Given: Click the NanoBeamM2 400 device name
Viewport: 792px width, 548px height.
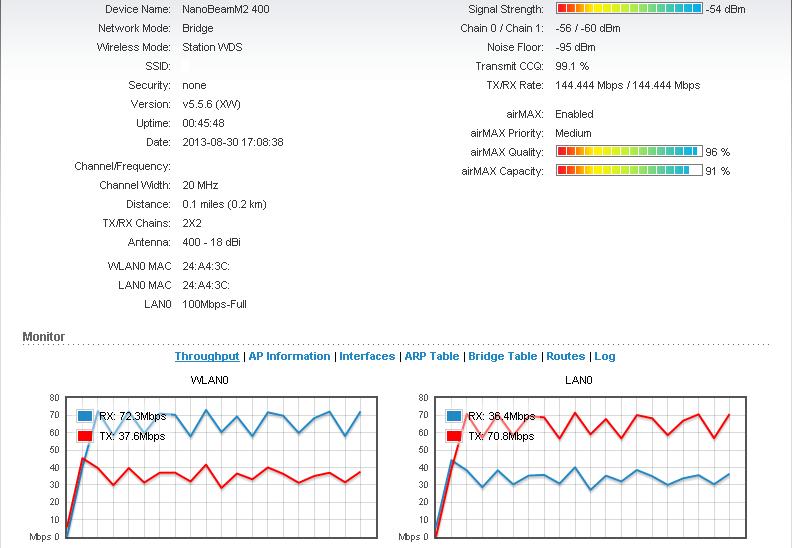Looking at the screenshot, I should (x=225, y=10).
